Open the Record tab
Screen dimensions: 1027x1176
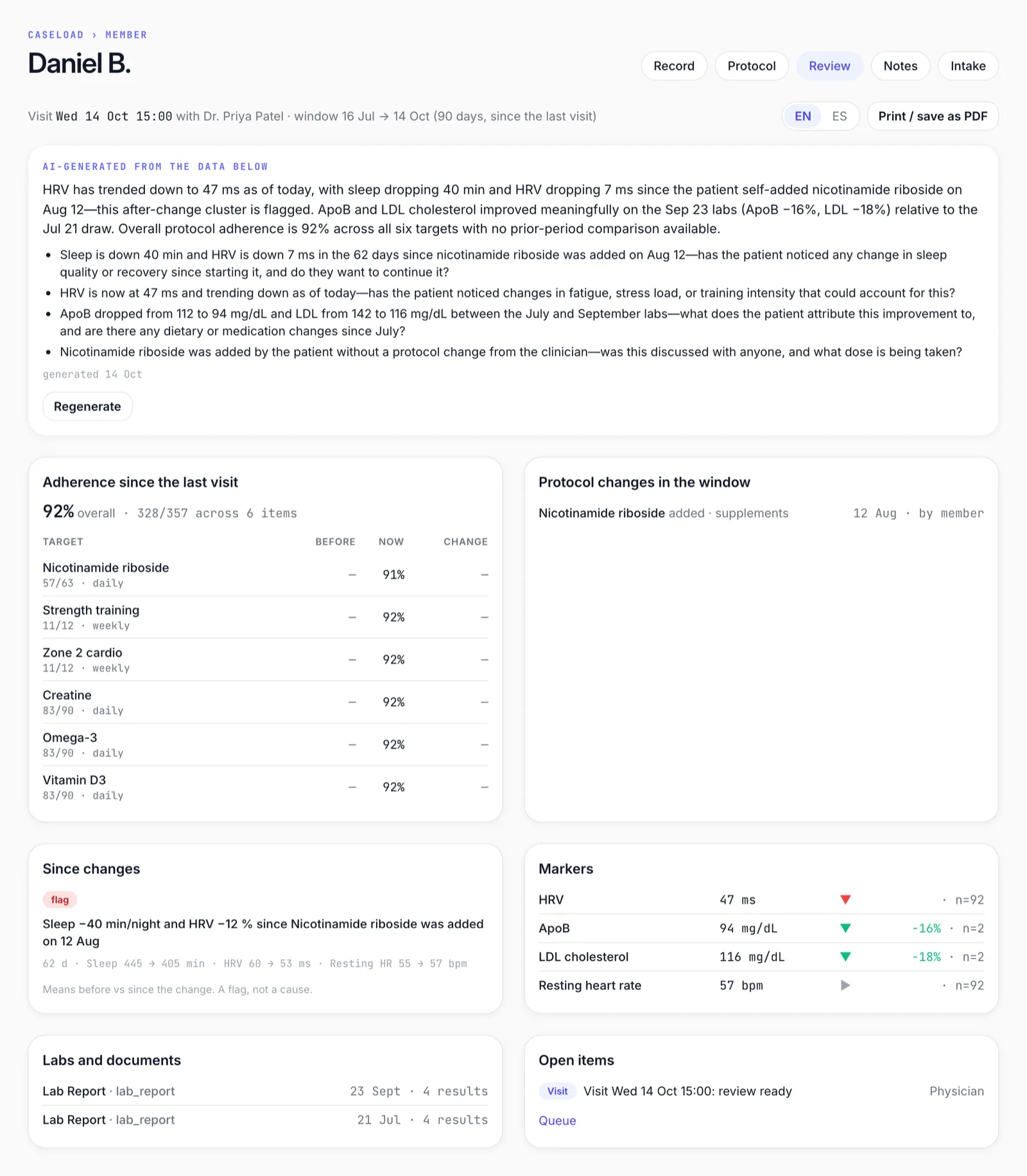point(674,66)
